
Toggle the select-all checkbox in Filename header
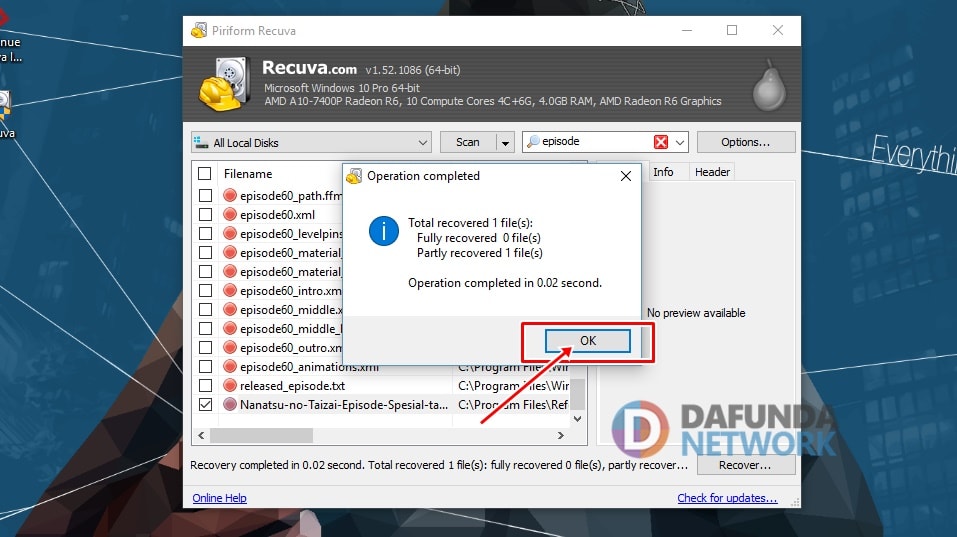coord(205,173)
